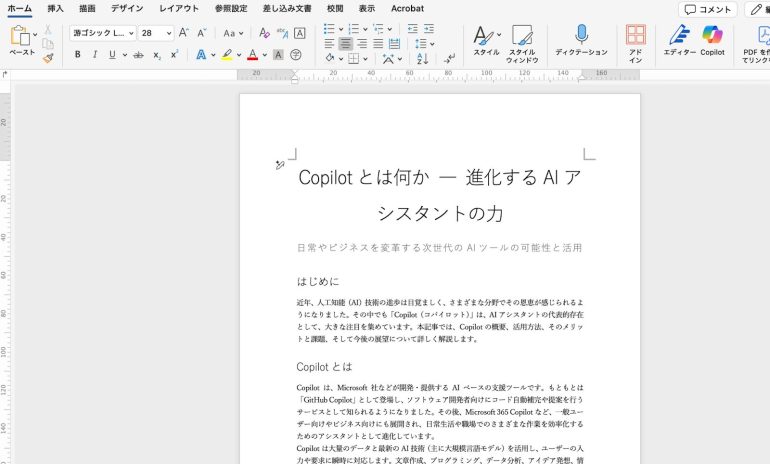Increase indent with the indent icon
The image size is (770, 464).
429,28
